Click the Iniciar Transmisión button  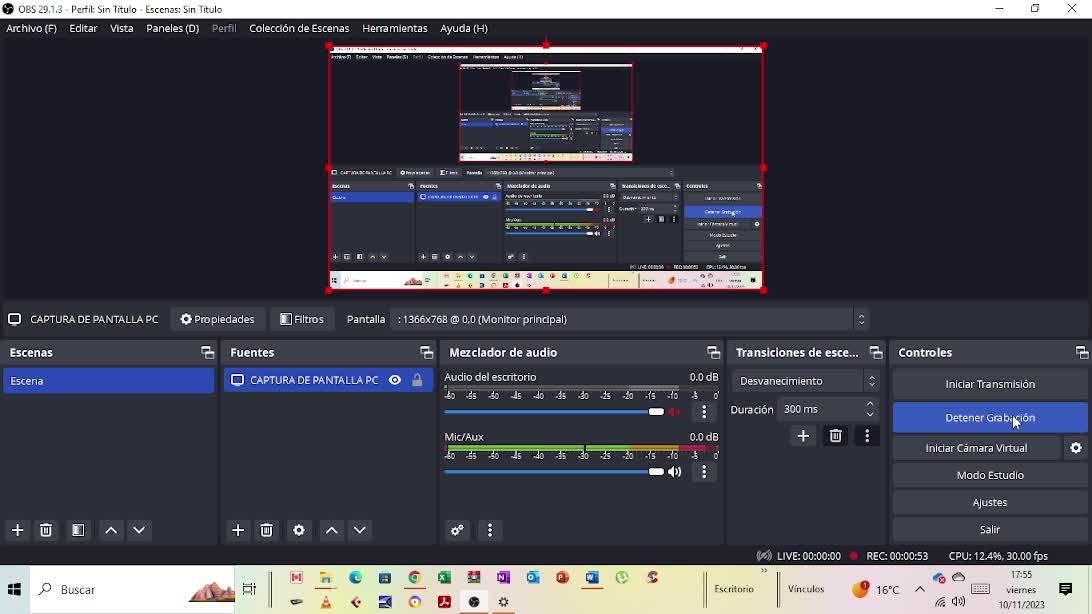click(989, 384)
